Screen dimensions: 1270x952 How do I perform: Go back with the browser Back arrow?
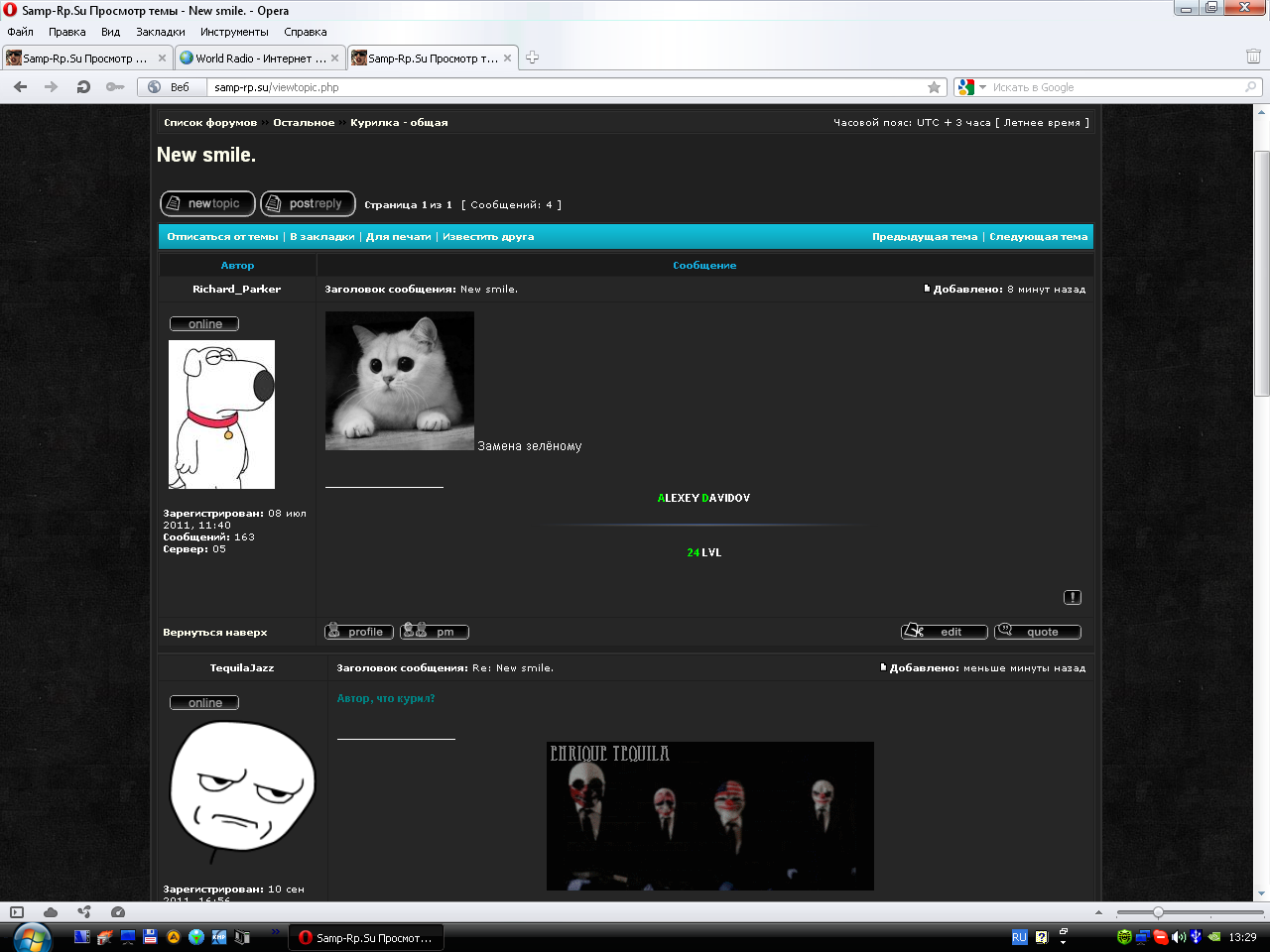(21, 87)
